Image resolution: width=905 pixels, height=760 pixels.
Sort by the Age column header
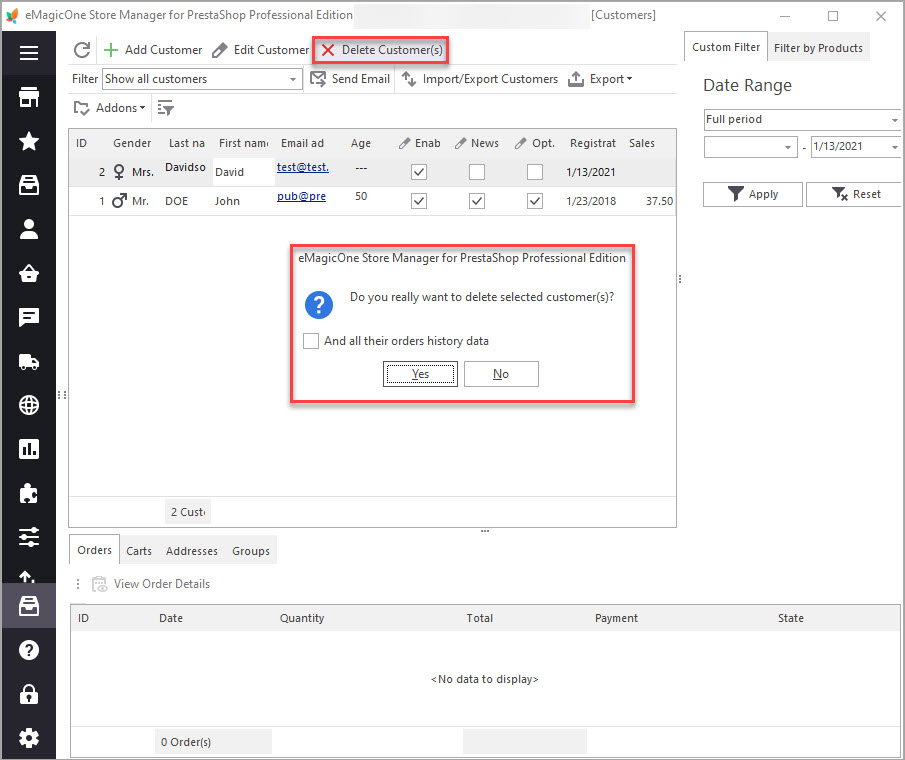(x=361, y=143)
